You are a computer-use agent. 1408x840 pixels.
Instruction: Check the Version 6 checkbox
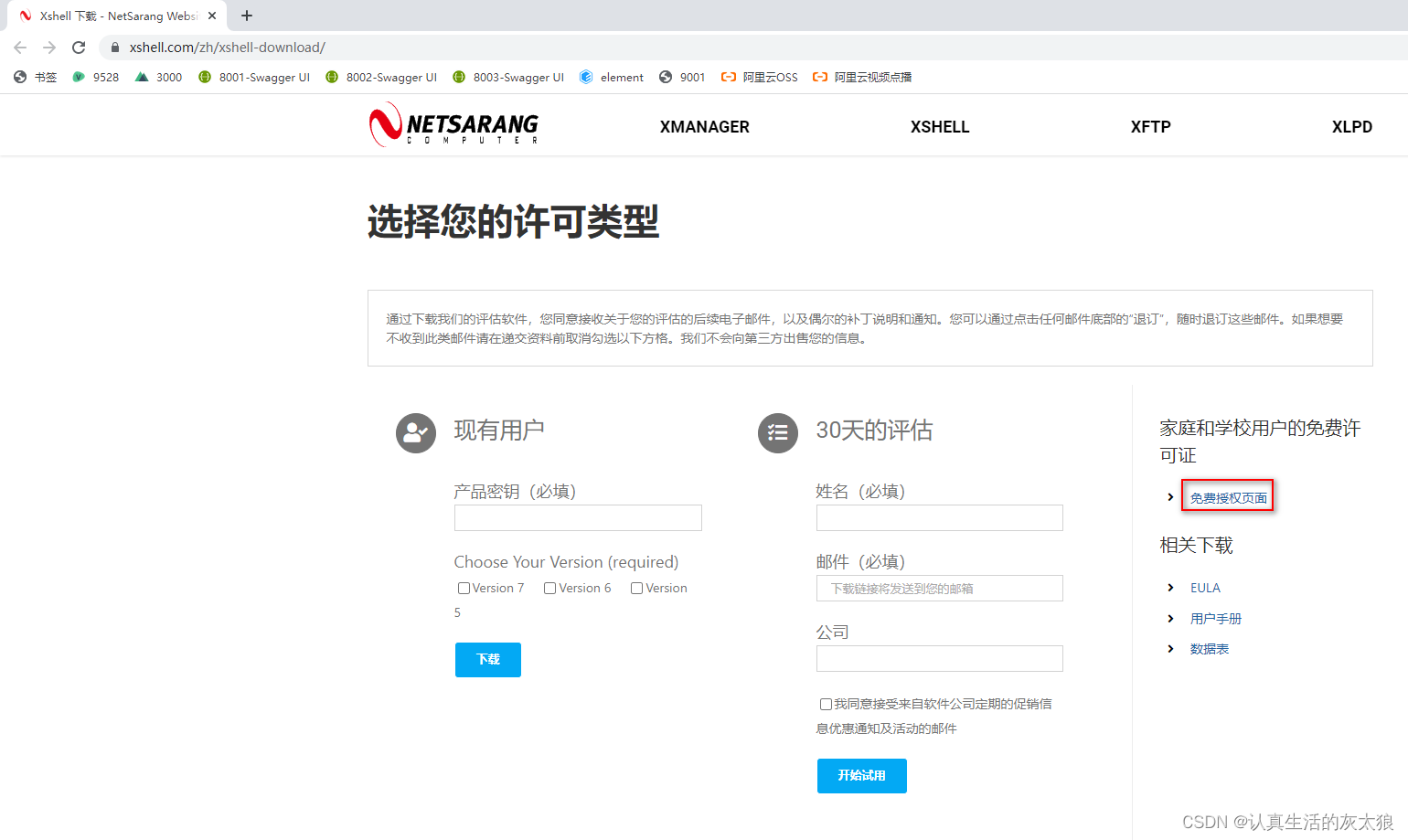click(549, 589)
